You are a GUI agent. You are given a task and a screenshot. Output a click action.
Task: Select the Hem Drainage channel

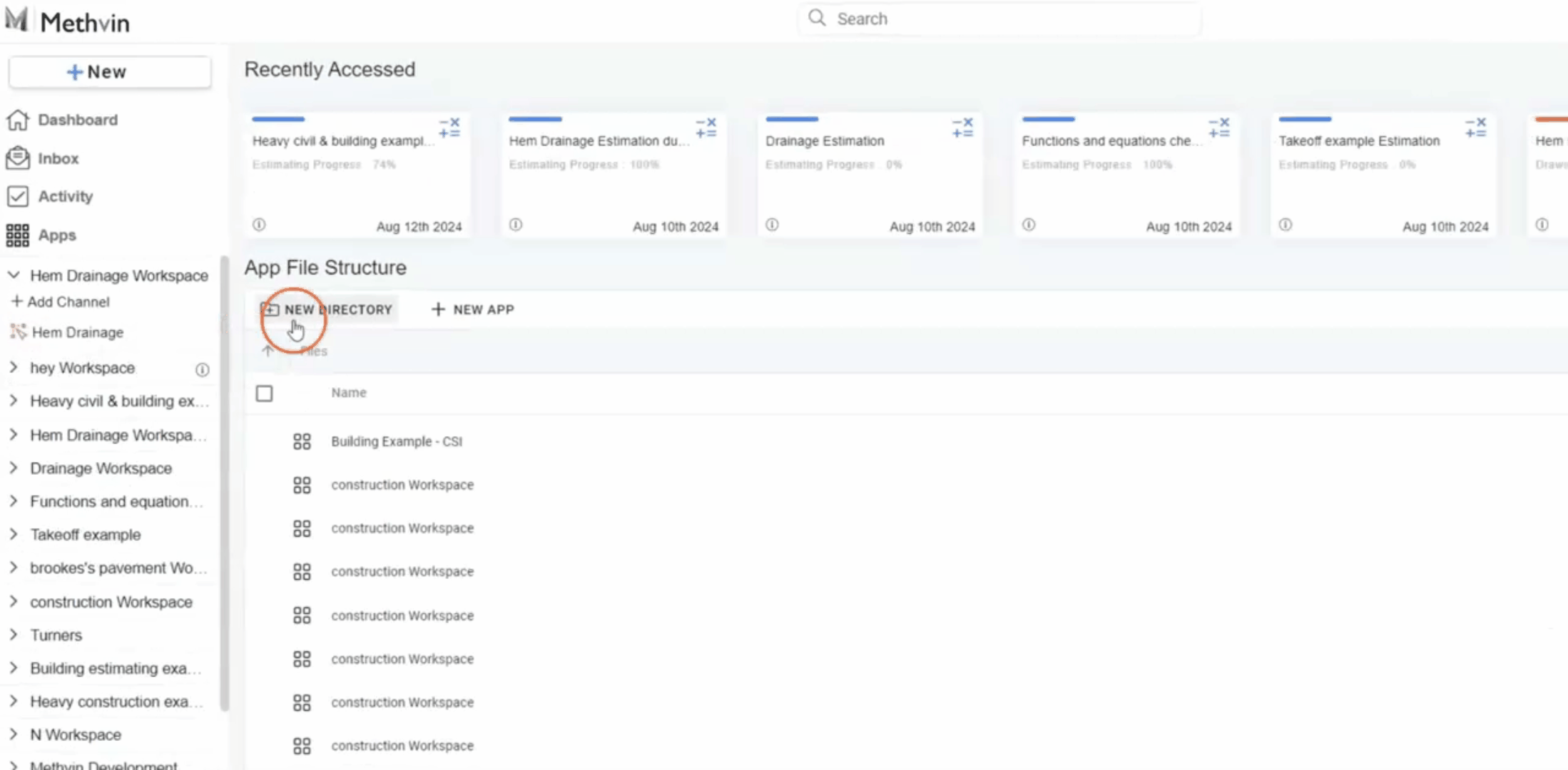pyautogui.click(x=77, y=332)
